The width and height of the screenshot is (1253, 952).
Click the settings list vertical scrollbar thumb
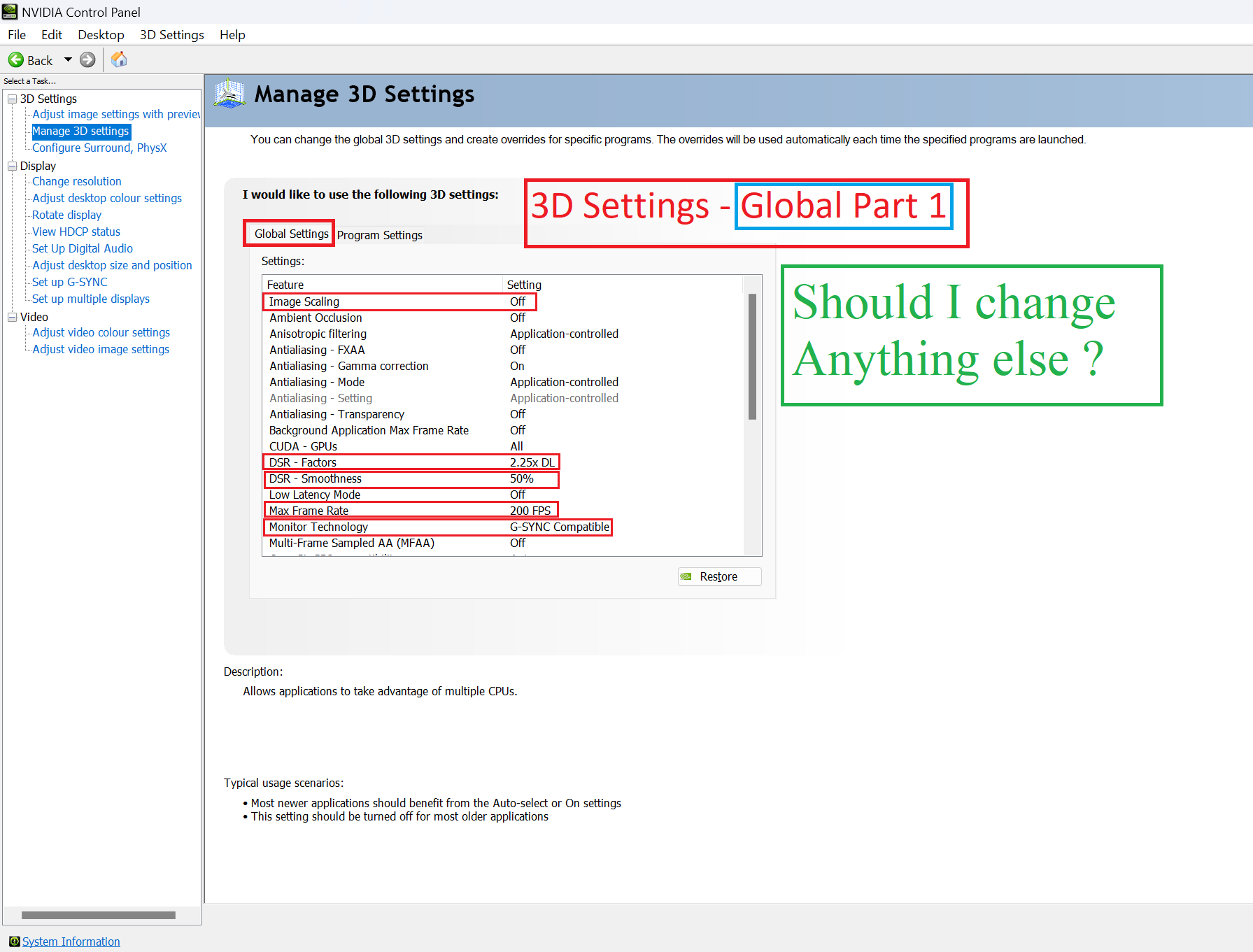(x=752, y=357)
